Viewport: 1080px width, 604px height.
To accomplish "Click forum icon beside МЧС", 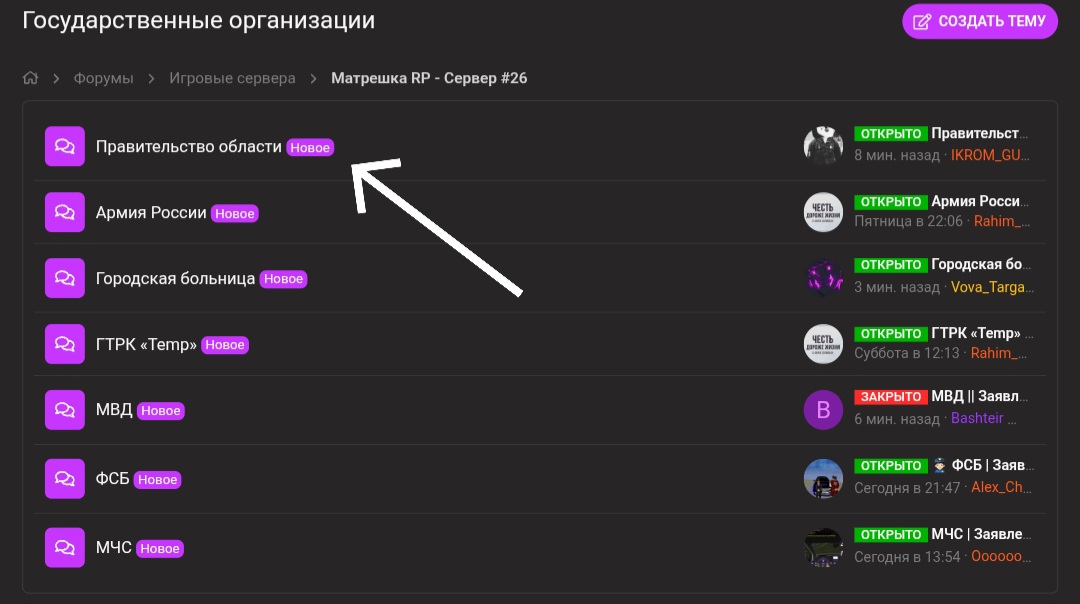I will click(x=65, y=548).
